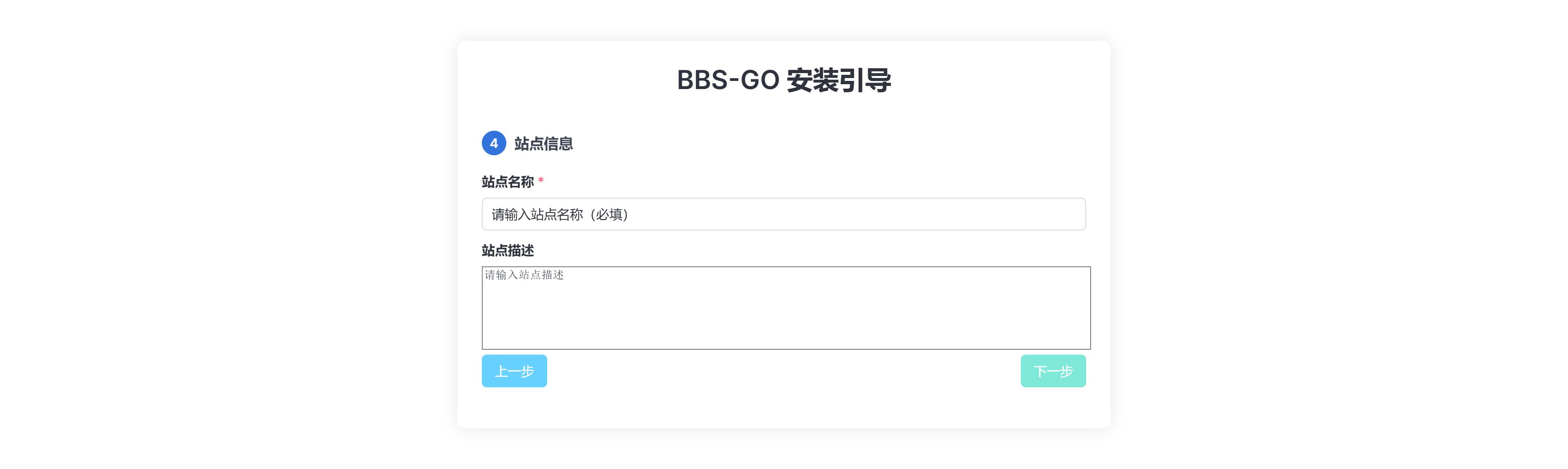Click blank card area below the buttons
The image size is (1568, 469).
click(784, 408)
